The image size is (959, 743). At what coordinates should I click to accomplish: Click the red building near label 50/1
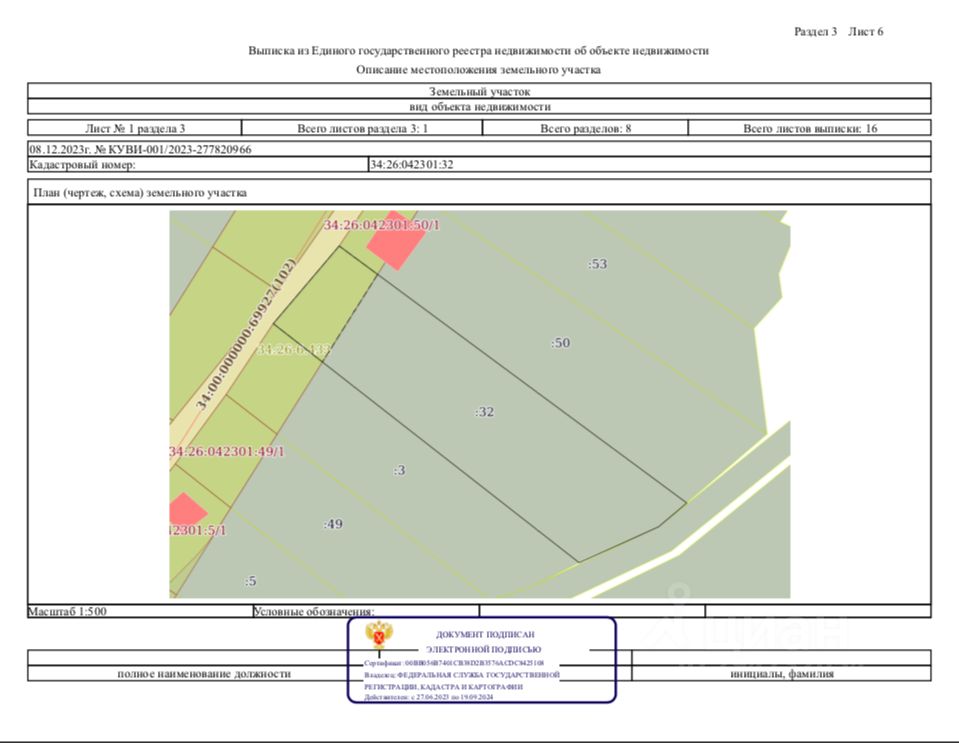click(396, 243)
